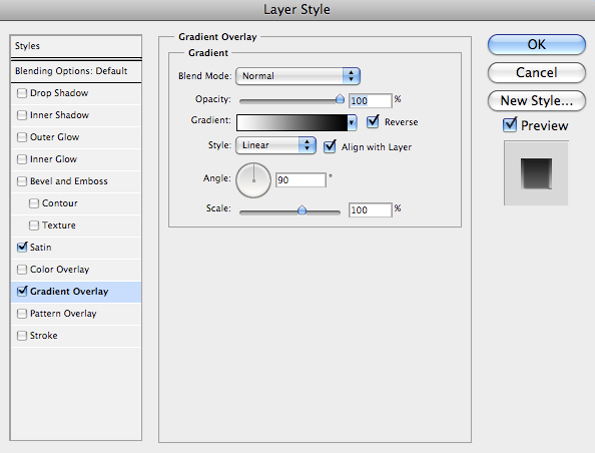Select the Color Overlay label

pos(60,269)
